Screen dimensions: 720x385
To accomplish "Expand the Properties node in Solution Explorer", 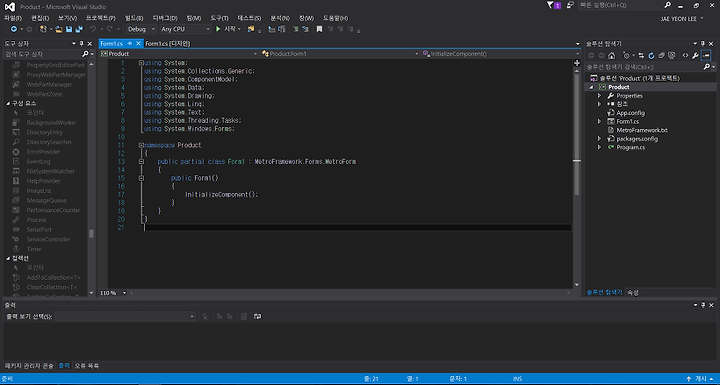I will pyautogui.click(x=599, y=96).
